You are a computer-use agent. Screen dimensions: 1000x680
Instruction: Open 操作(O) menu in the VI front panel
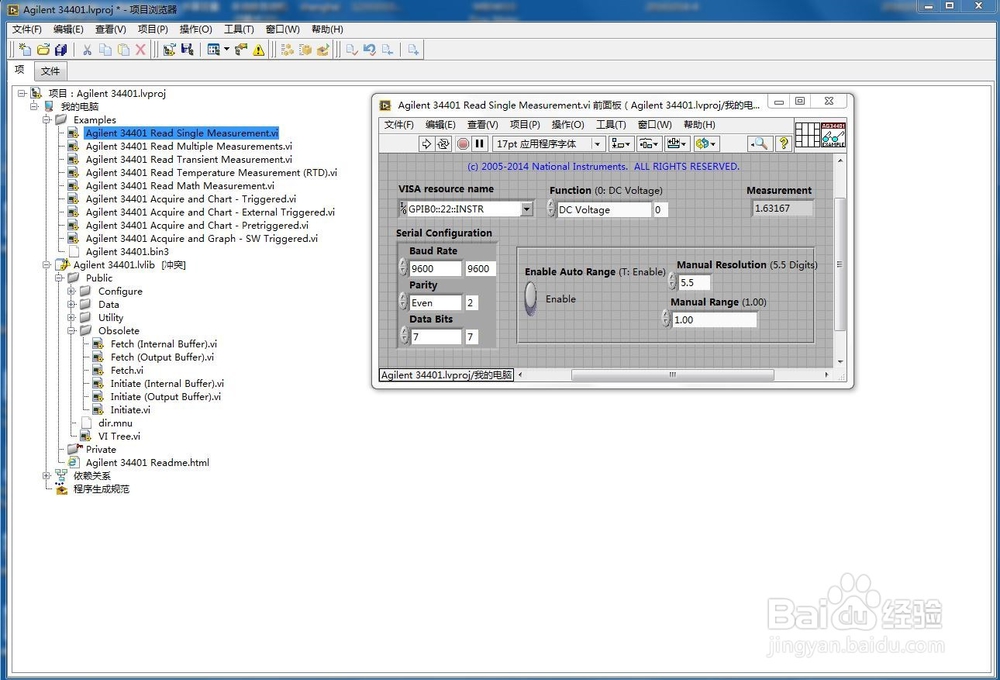pyautogui.click(x=568, y=124)
